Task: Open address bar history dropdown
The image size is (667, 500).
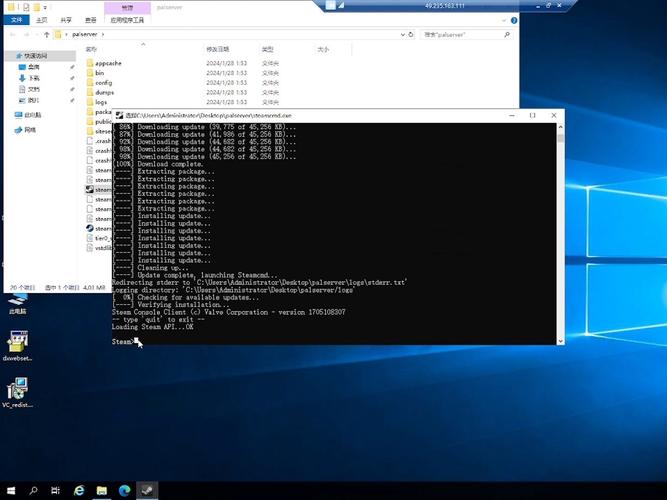Action: [402, 34]
